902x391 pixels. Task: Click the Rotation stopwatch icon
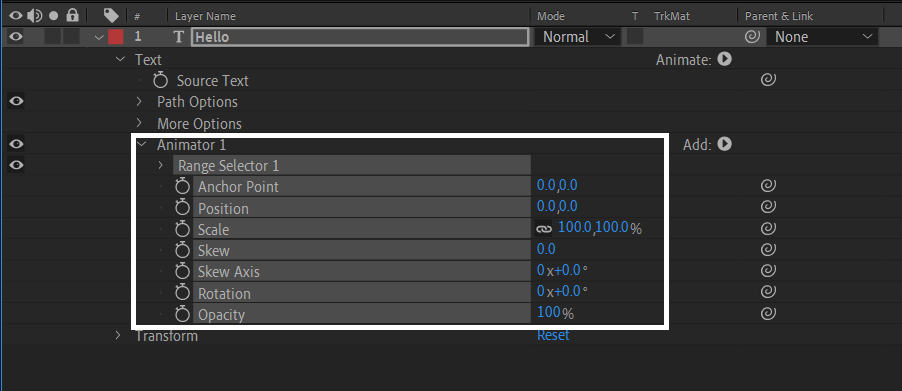pyautogui.click(x=182, y=293)
